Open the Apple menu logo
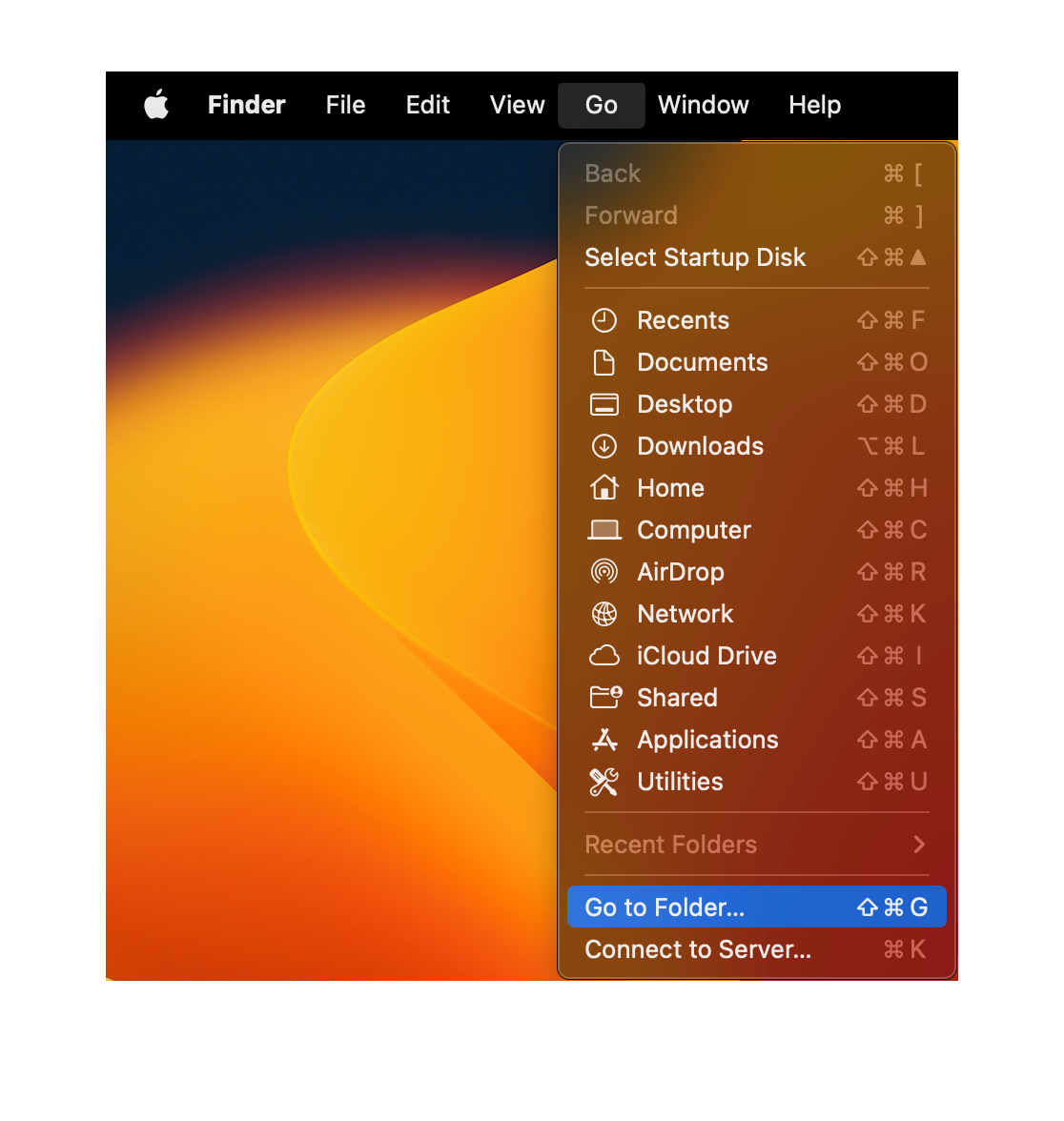 click(156, 105)
